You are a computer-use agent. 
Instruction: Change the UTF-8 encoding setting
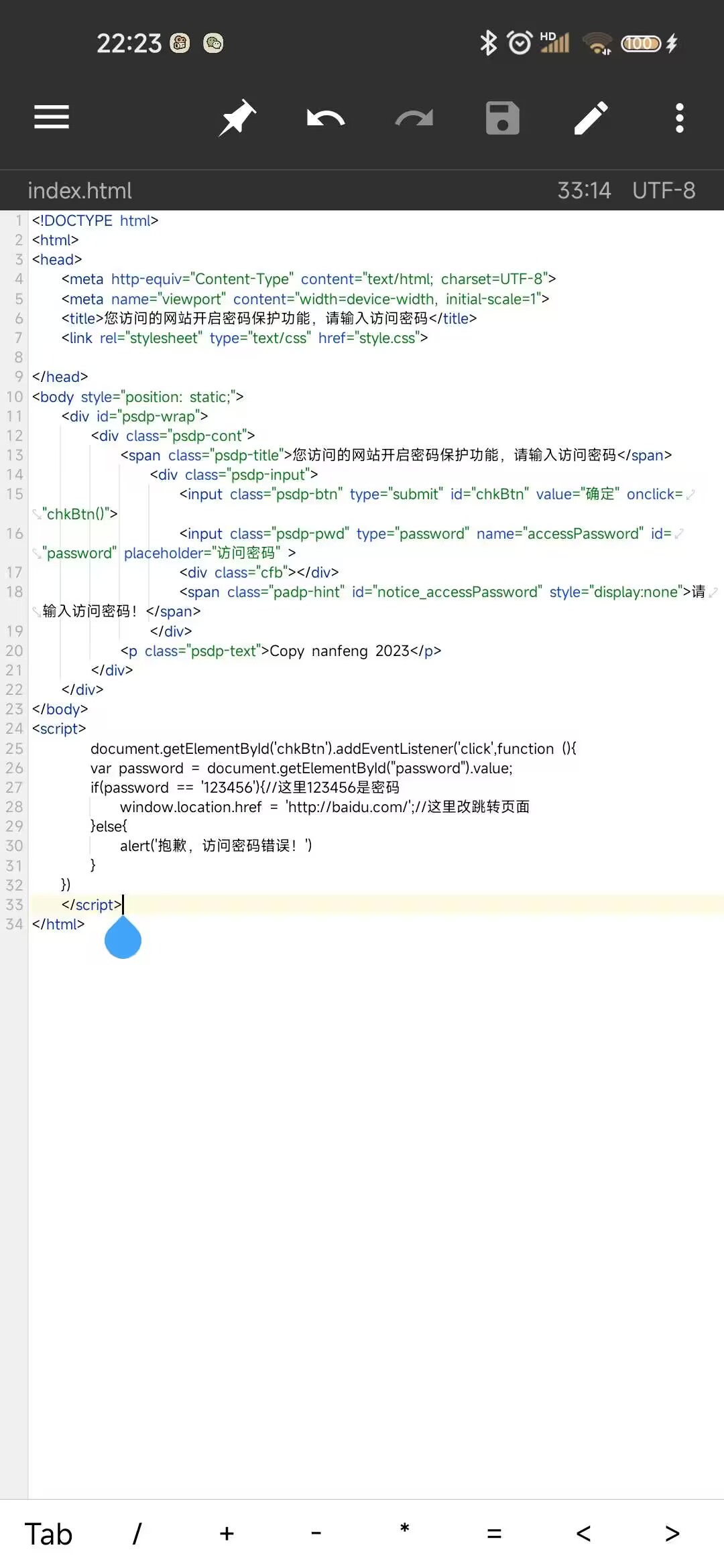point(664,190)
